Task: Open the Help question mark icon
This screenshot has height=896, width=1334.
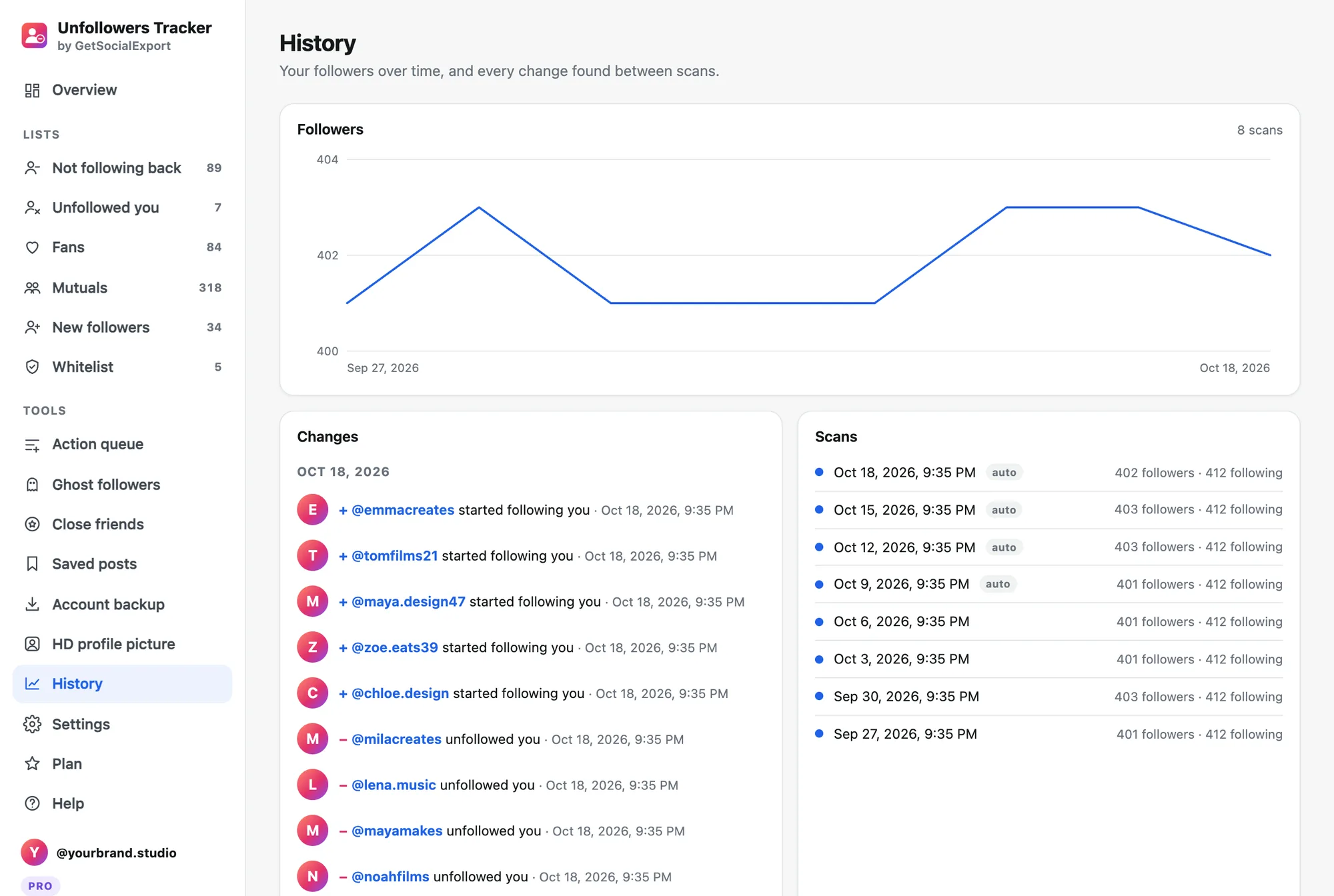Action: point(32,803)
